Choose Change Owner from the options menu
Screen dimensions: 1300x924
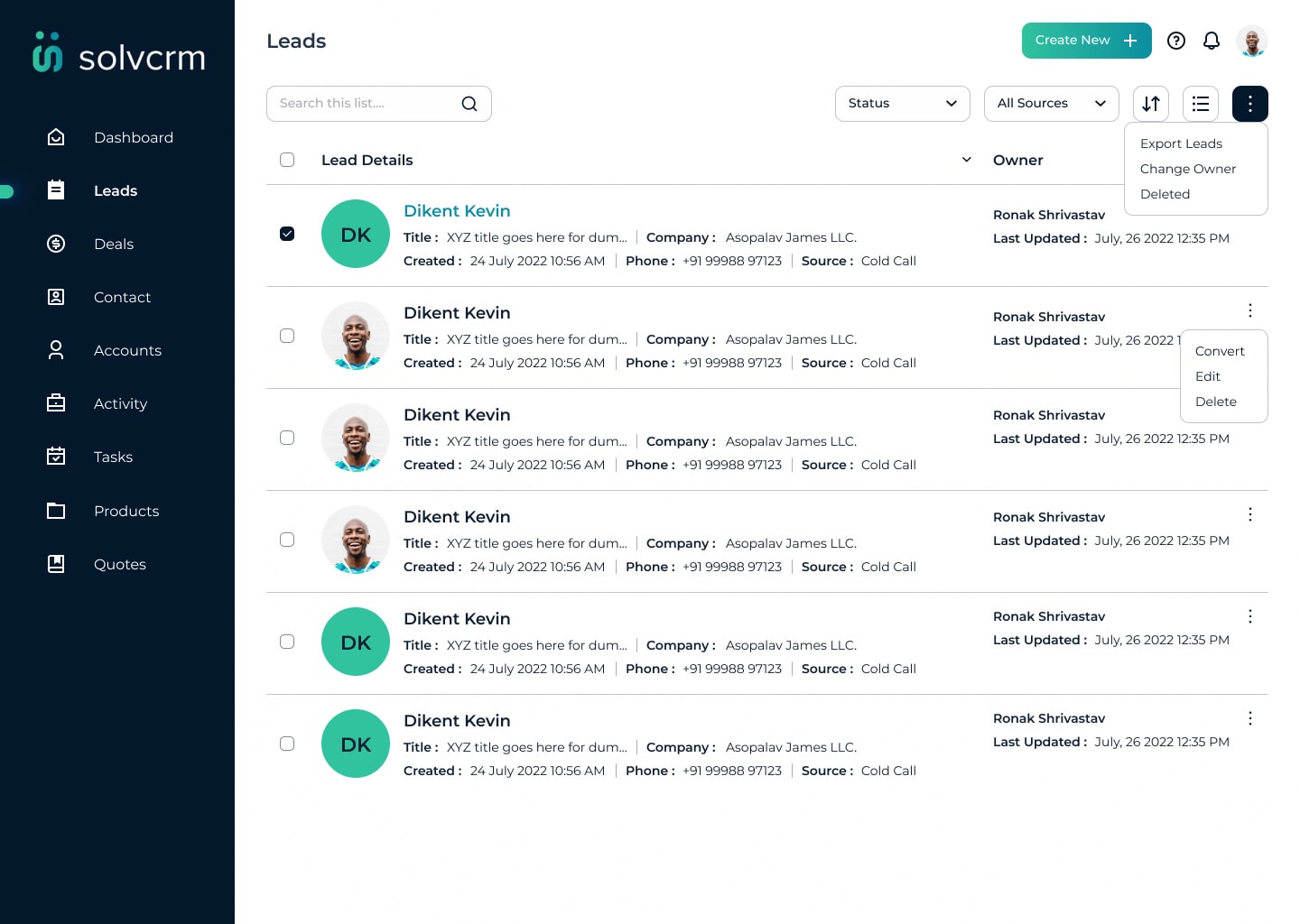click(x=1188, y=169)
